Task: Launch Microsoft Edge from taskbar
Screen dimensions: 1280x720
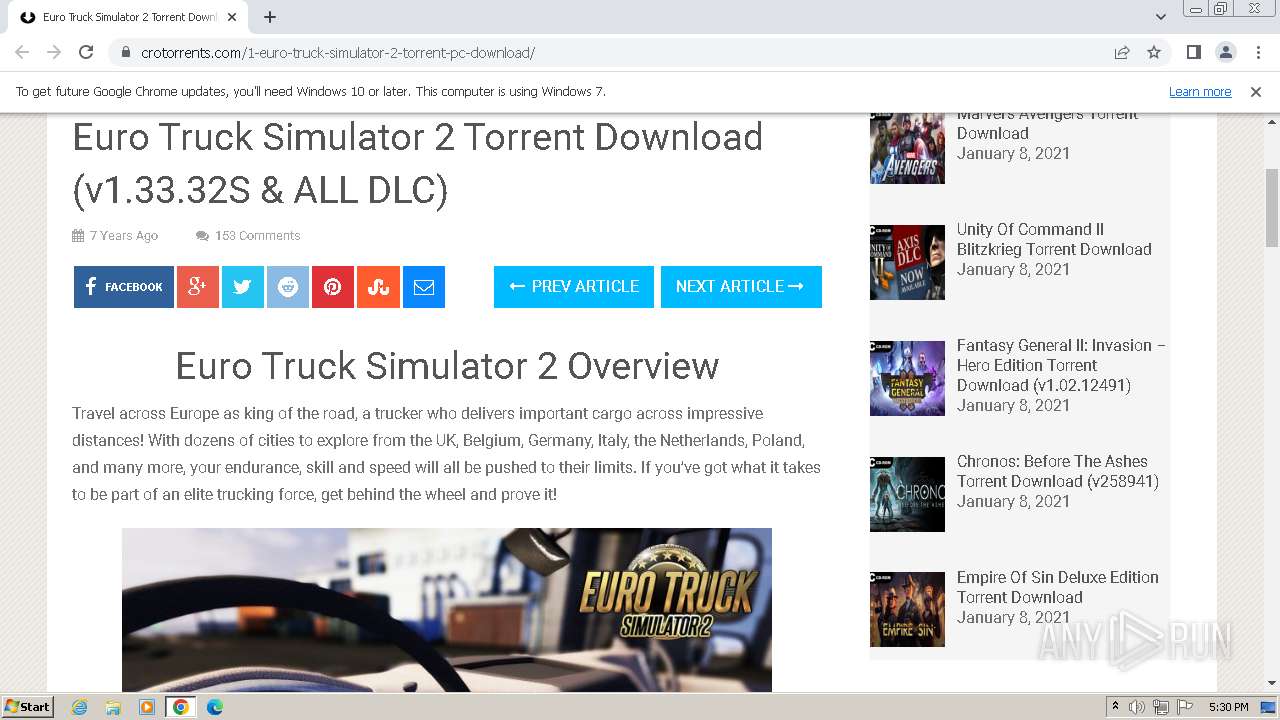Action: [x=215, y=707]
